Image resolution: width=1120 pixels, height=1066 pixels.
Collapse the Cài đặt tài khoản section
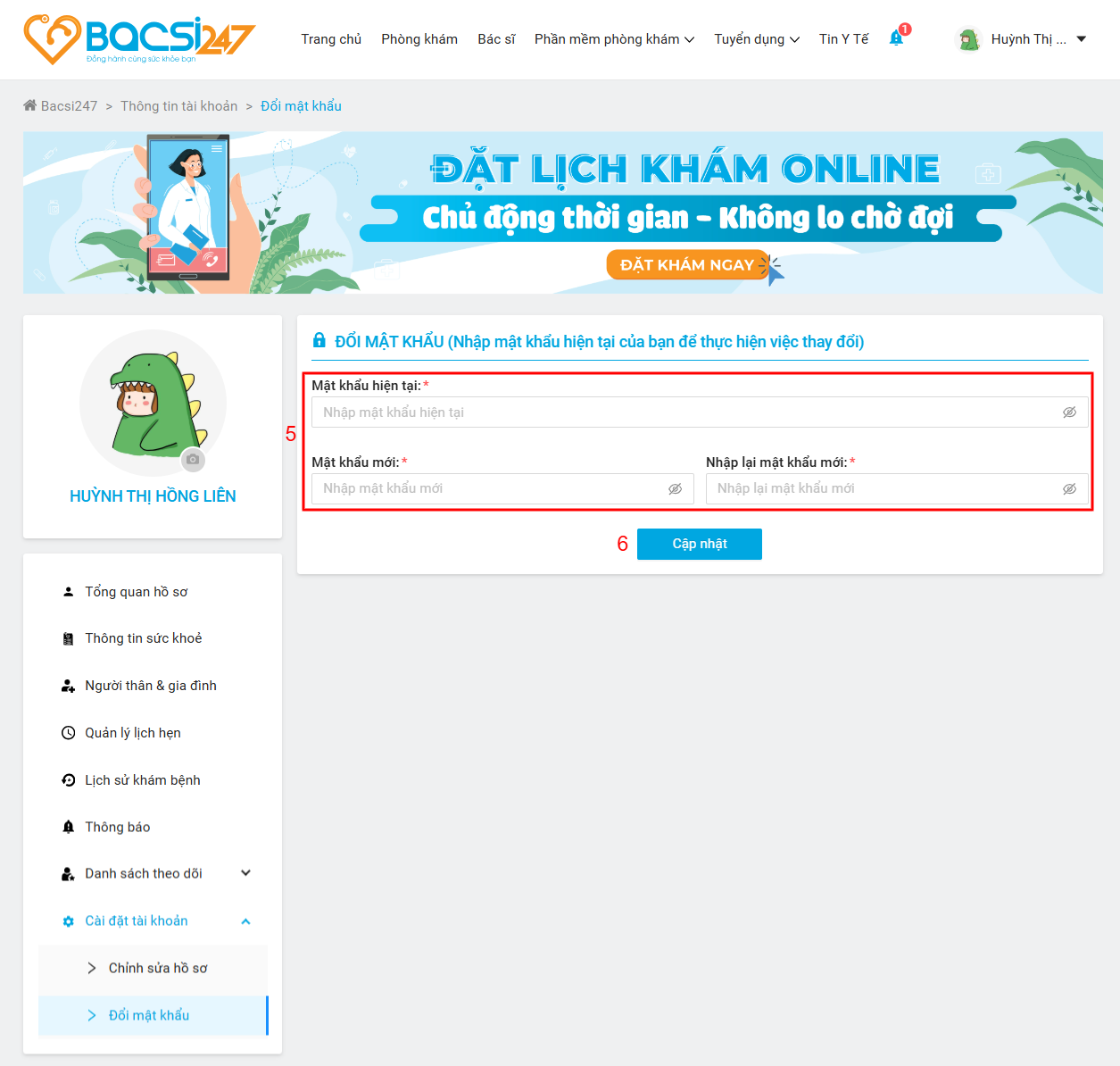coord(245,921)
